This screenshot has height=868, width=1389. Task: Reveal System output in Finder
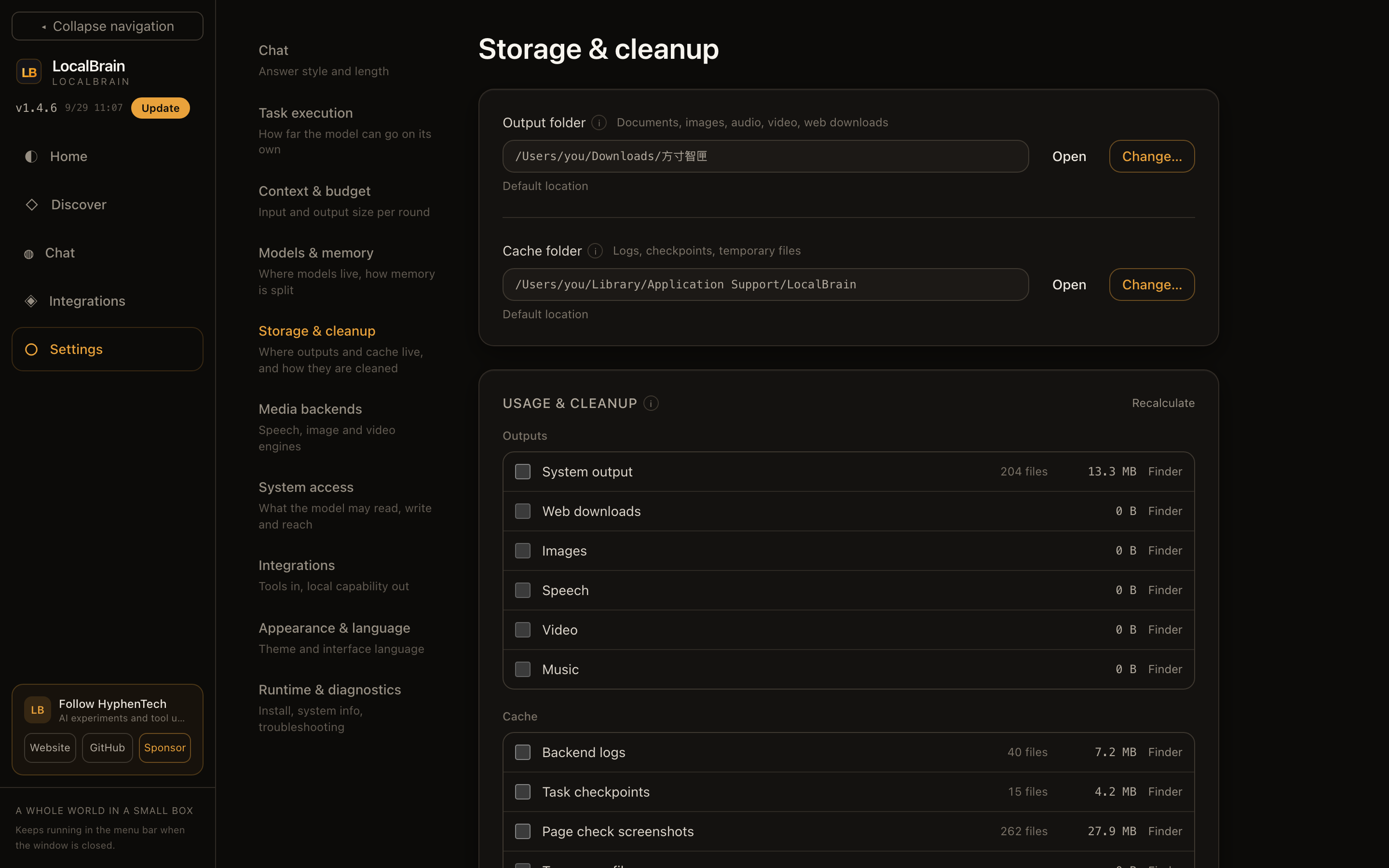(1165, 471)
